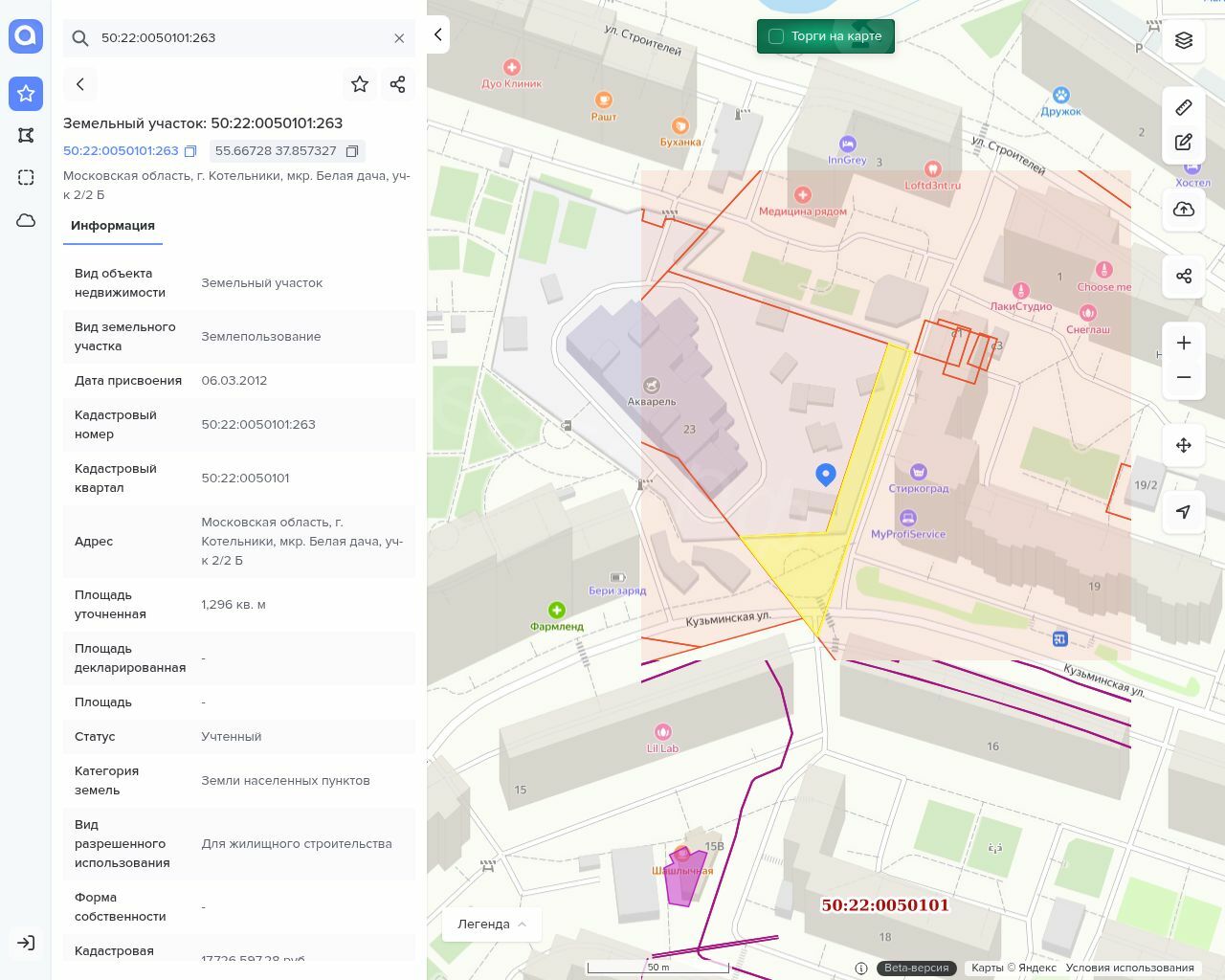Zoom in on the map

point(1184,343)
